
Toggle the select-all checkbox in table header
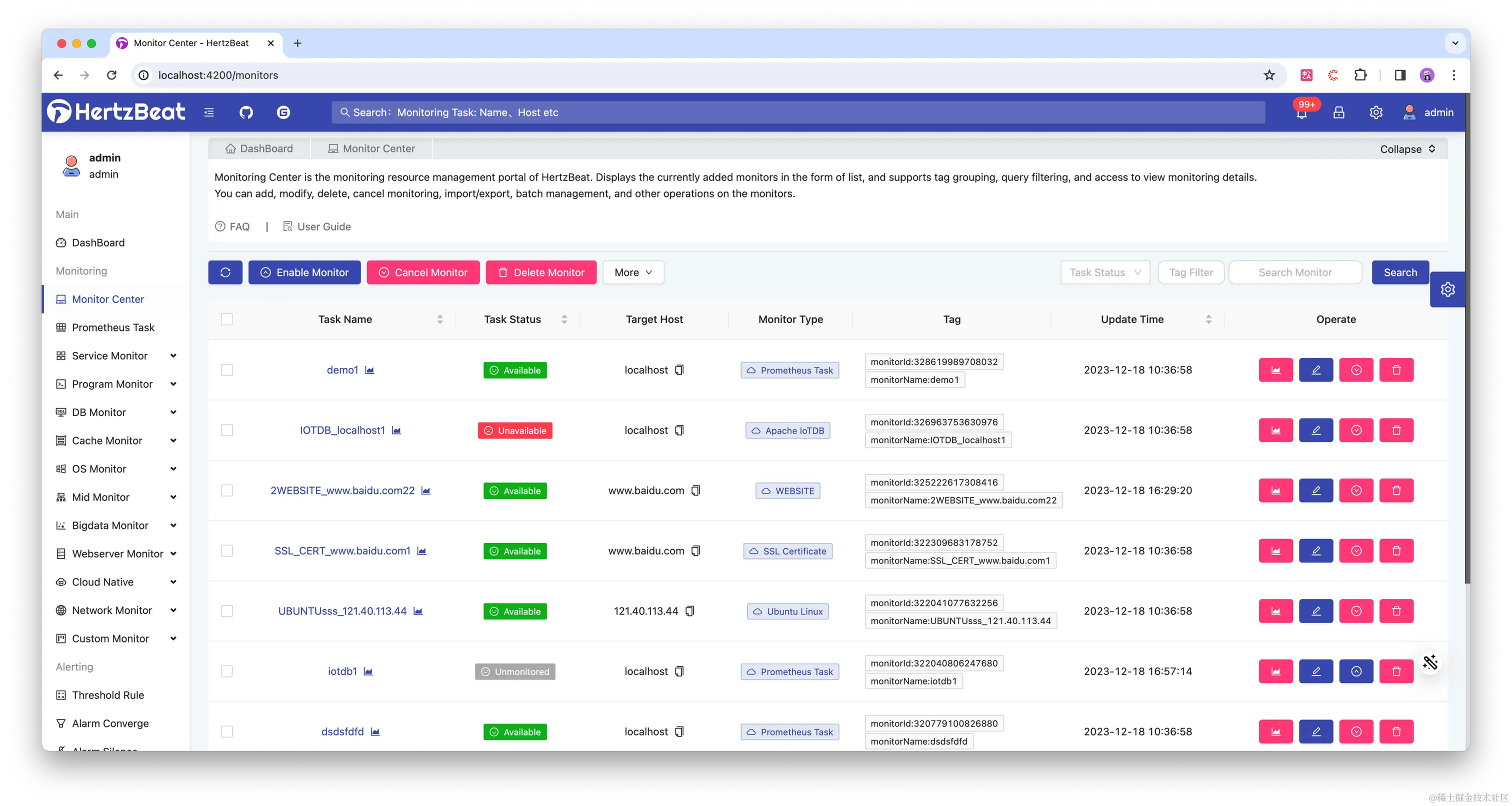(x=227, y=319)
